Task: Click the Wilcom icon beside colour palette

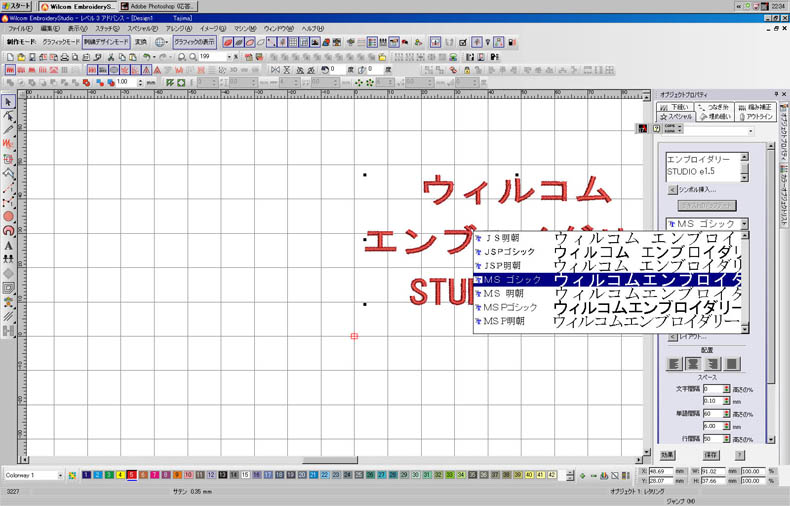Action: [x=73, y=475]
